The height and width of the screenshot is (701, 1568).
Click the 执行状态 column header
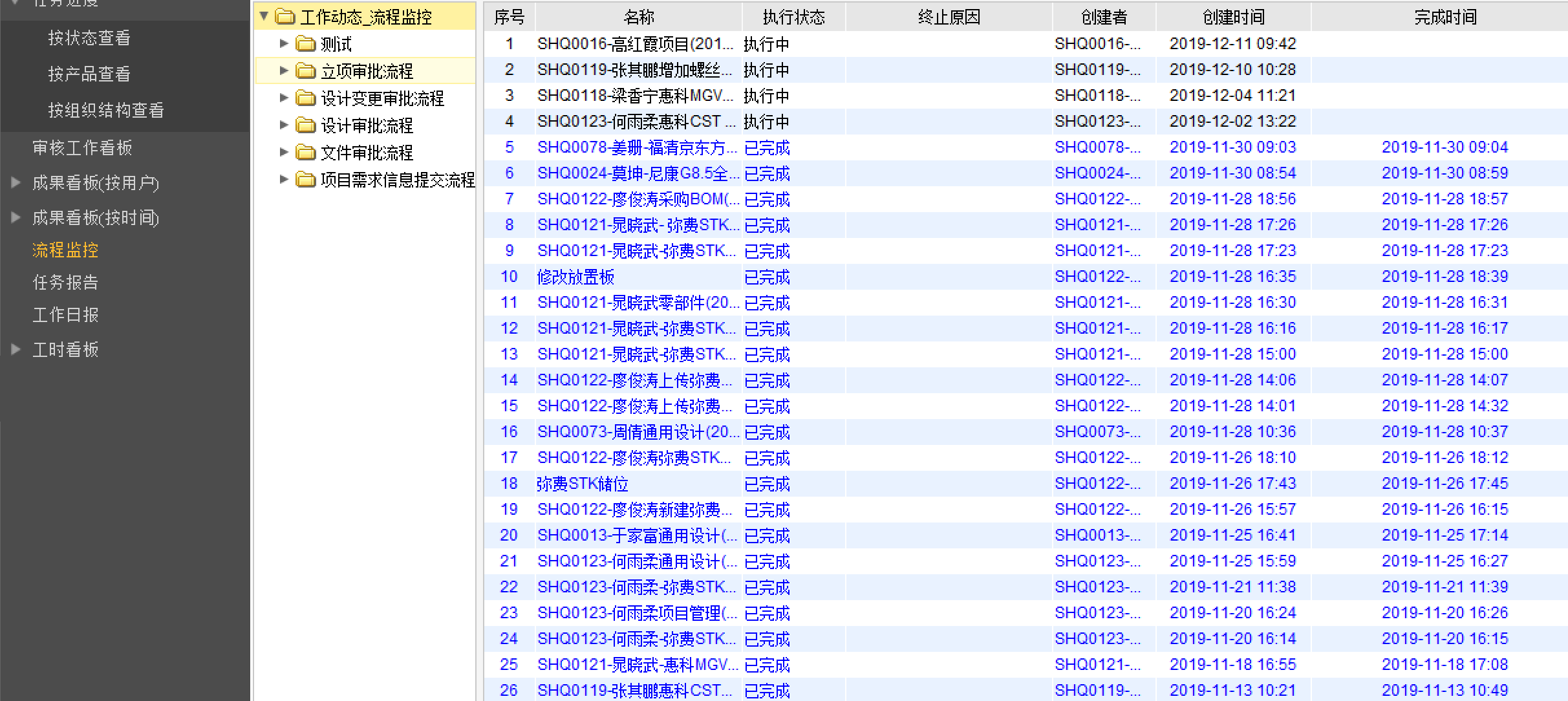(x=793, y=17)
